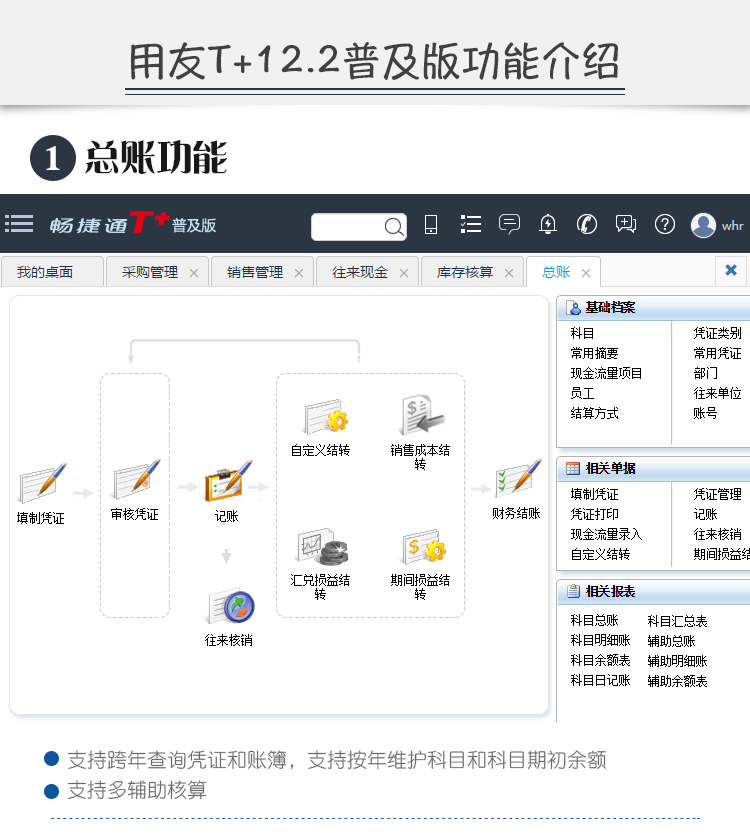Click the blue close-all tabs X button
Image resolution: width=750 pixels, height=836 pixels.
[731, 270]
